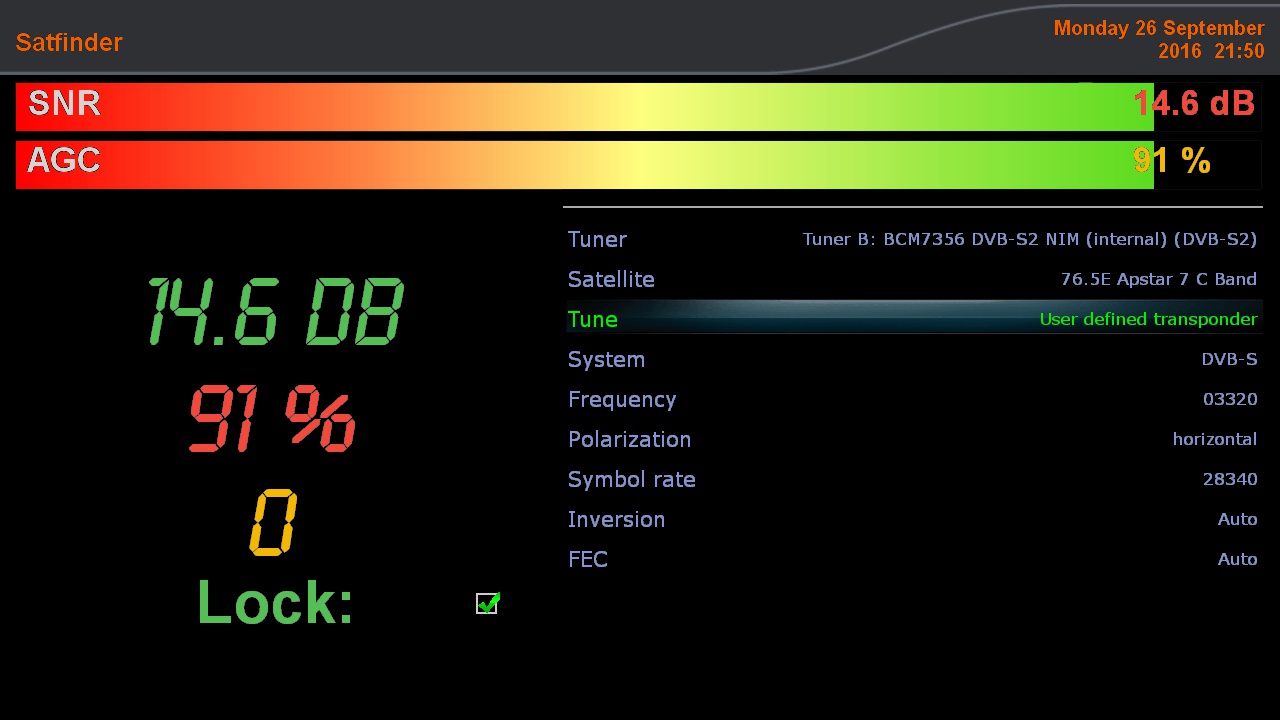Click the Symbol rate value 28340
This screenshot has width=1280, height=720.
click(1229, 479)
